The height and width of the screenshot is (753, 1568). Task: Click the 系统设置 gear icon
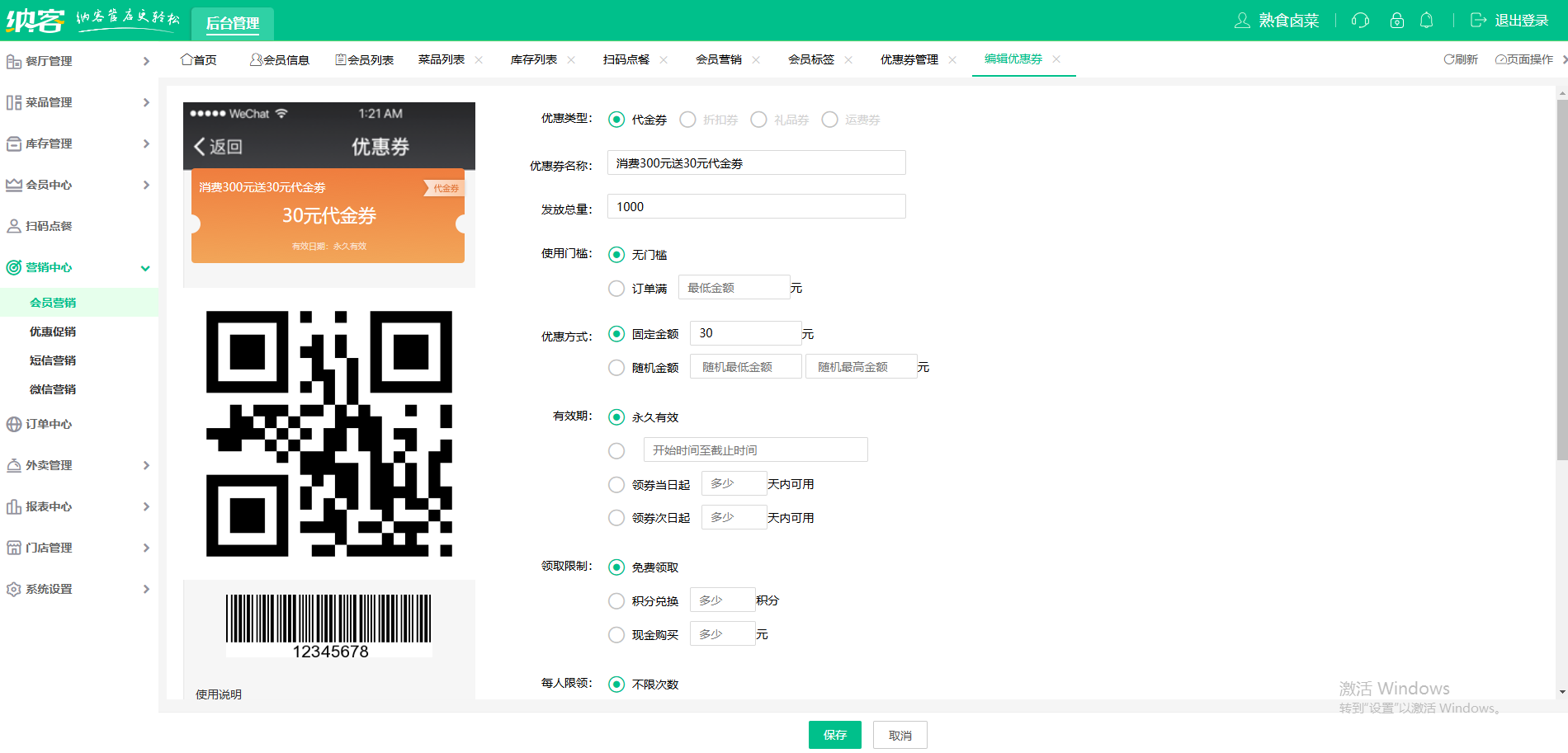tap(14, 589)
